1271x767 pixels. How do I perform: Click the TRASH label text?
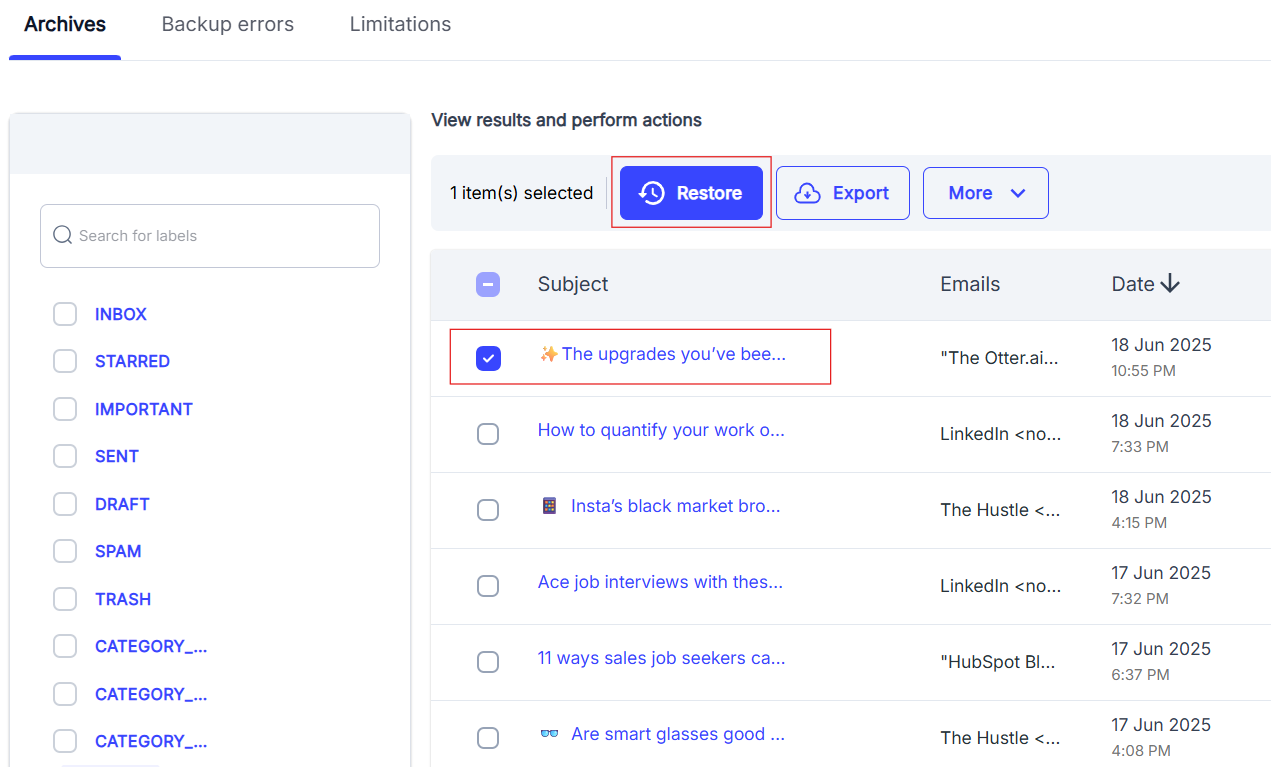[123, 599]
